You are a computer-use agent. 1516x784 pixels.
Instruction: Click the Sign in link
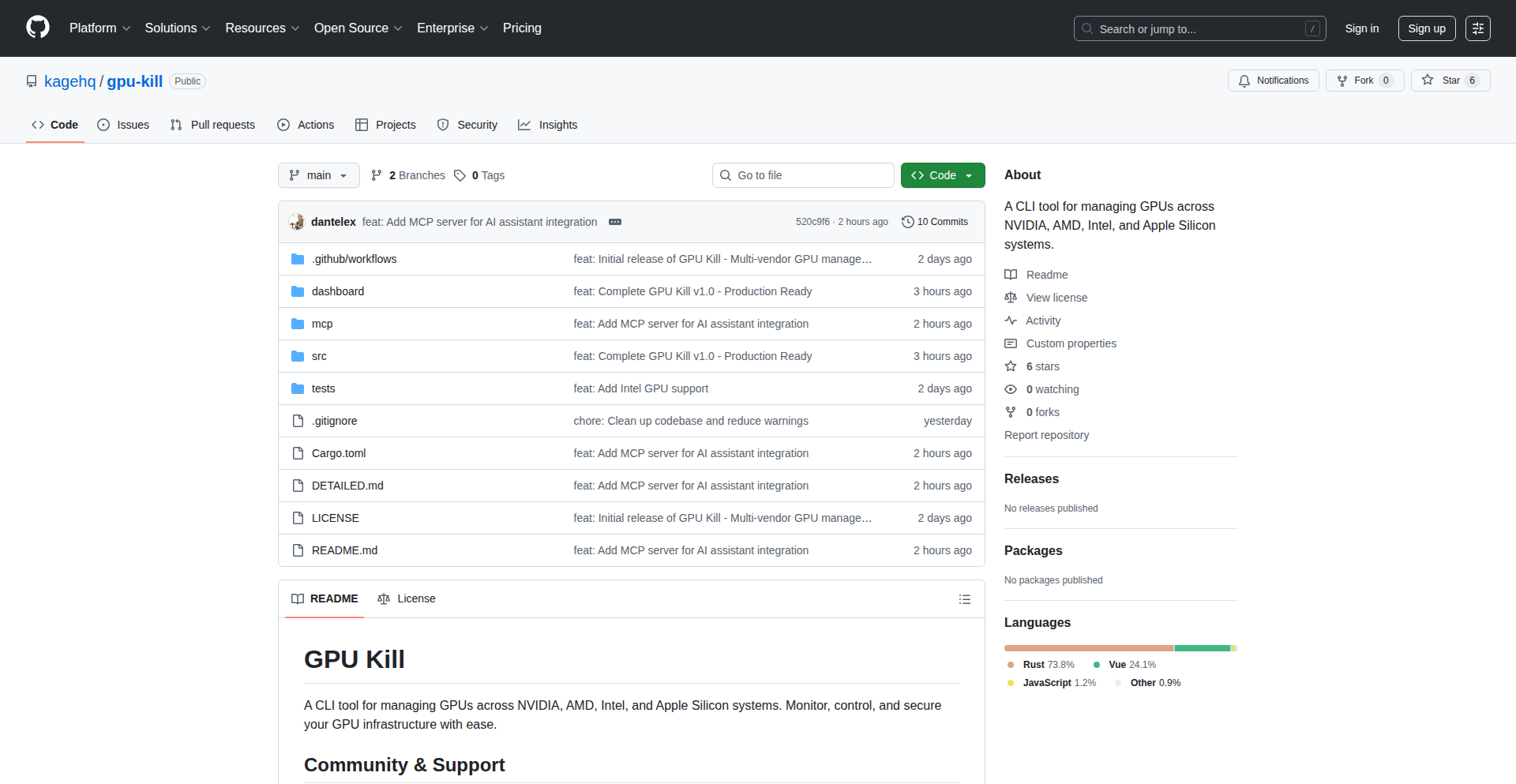[1362, 28]
